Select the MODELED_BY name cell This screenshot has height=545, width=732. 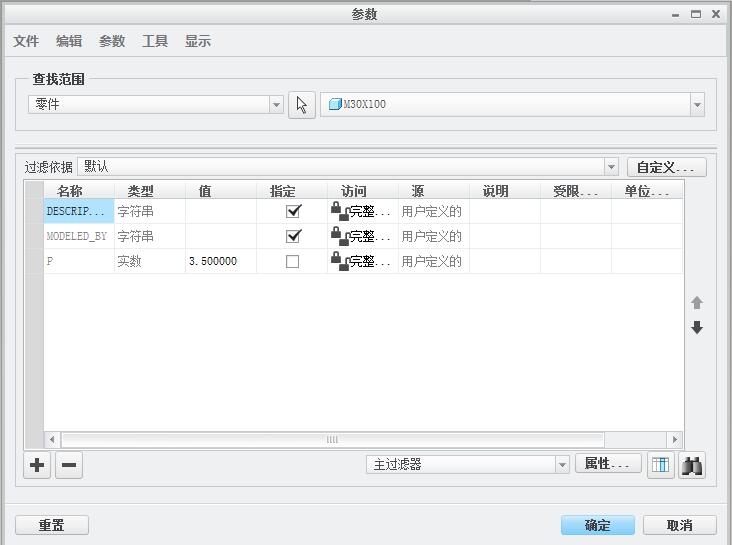tap(79, 236)
